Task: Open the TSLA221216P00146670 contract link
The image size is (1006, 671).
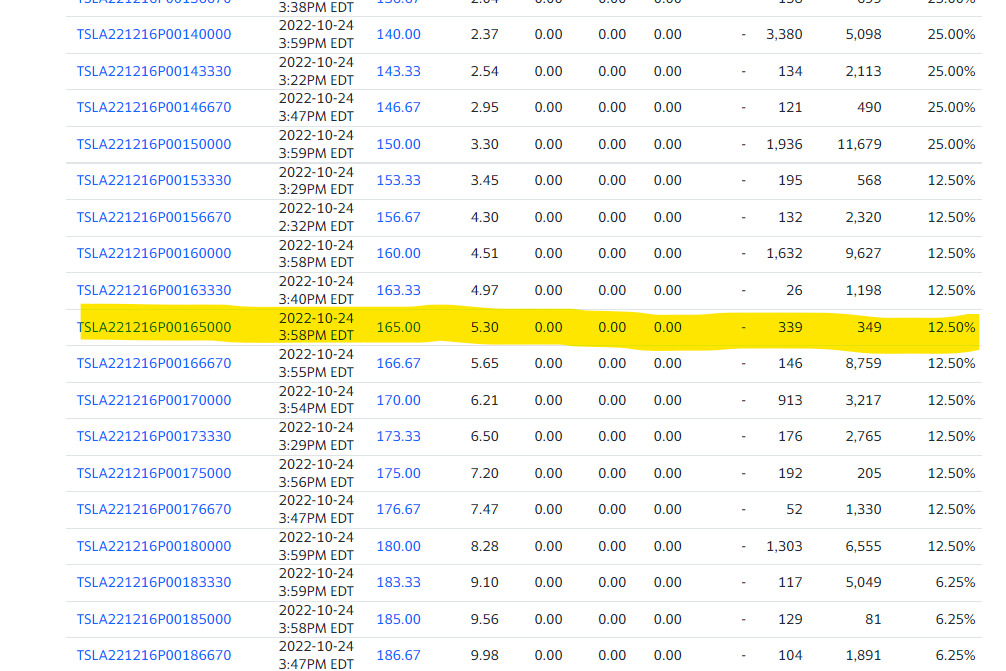Action: [x=154, y=107]
